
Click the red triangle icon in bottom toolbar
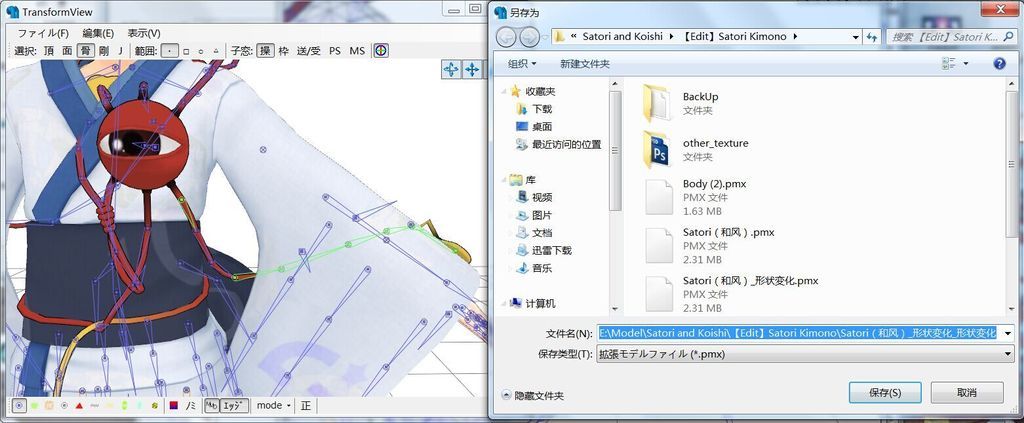click(79, 406)
